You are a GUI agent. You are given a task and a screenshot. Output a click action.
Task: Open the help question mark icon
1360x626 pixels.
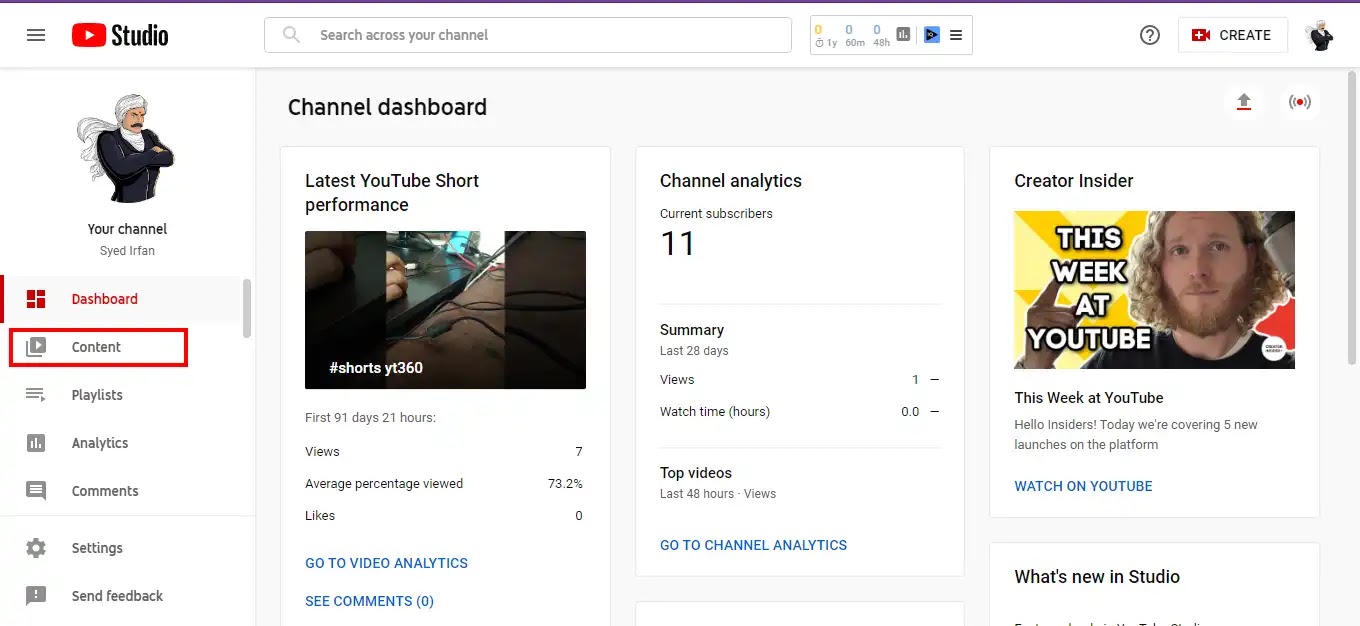[1150, 35]
